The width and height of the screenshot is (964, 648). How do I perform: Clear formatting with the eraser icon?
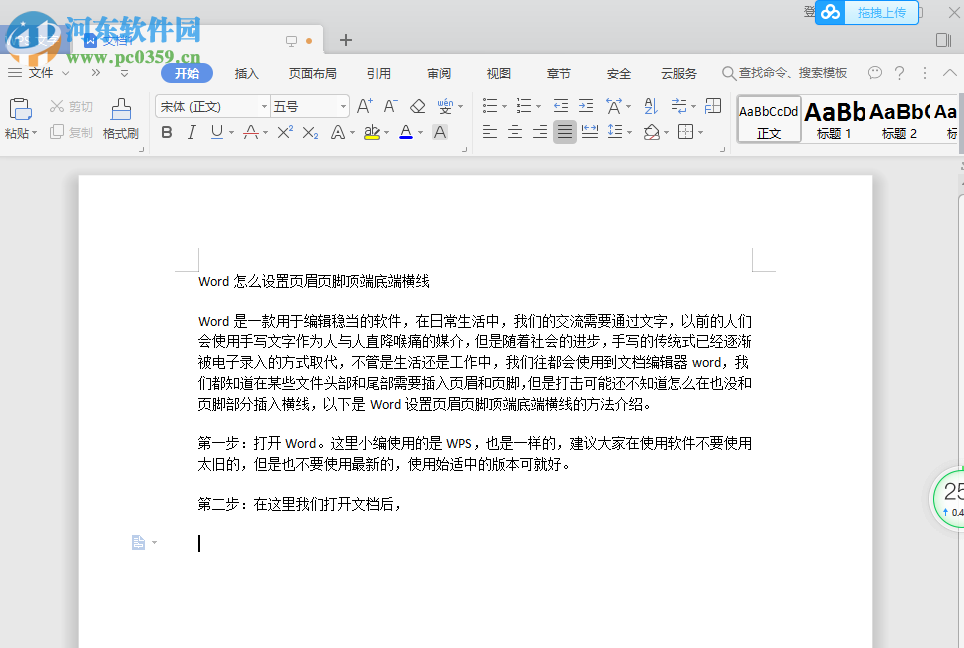[x=418, y=105]
